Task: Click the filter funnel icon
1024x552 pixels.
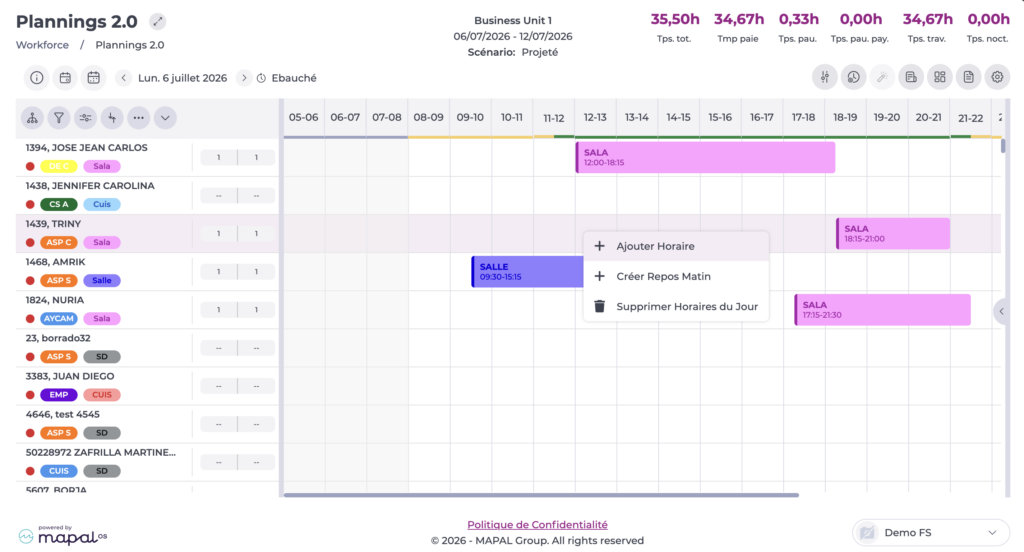Action: [59, 118]
